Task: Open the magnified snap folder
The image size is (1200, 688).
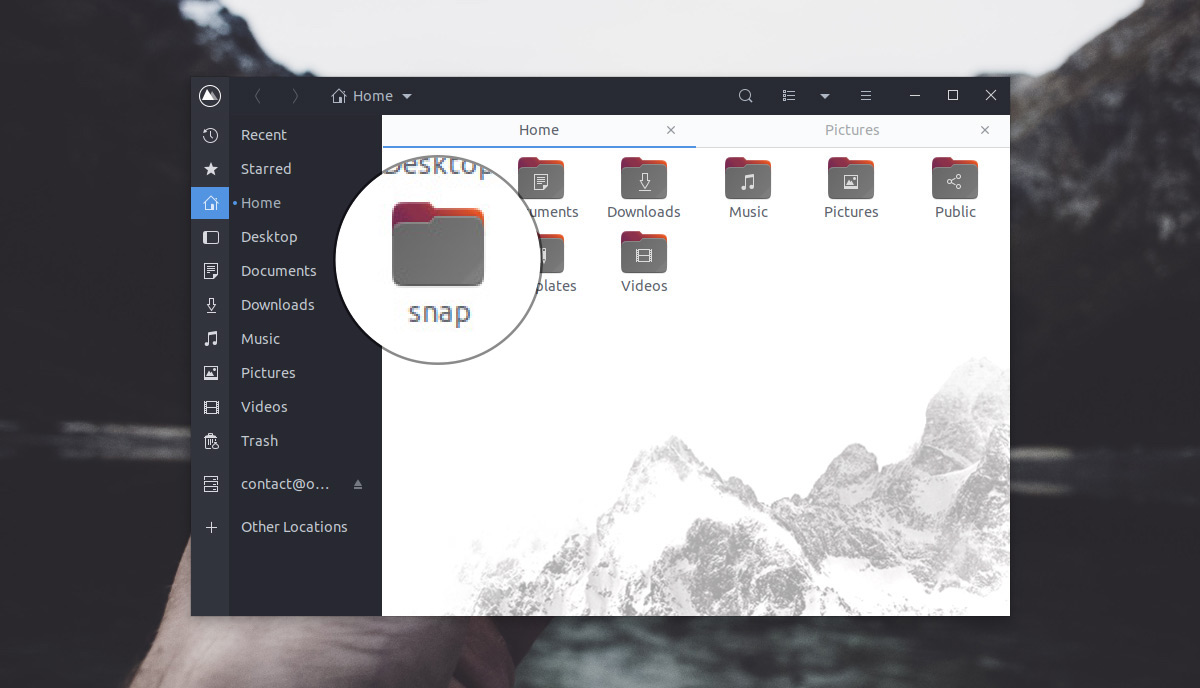Action: coord(438,243)
